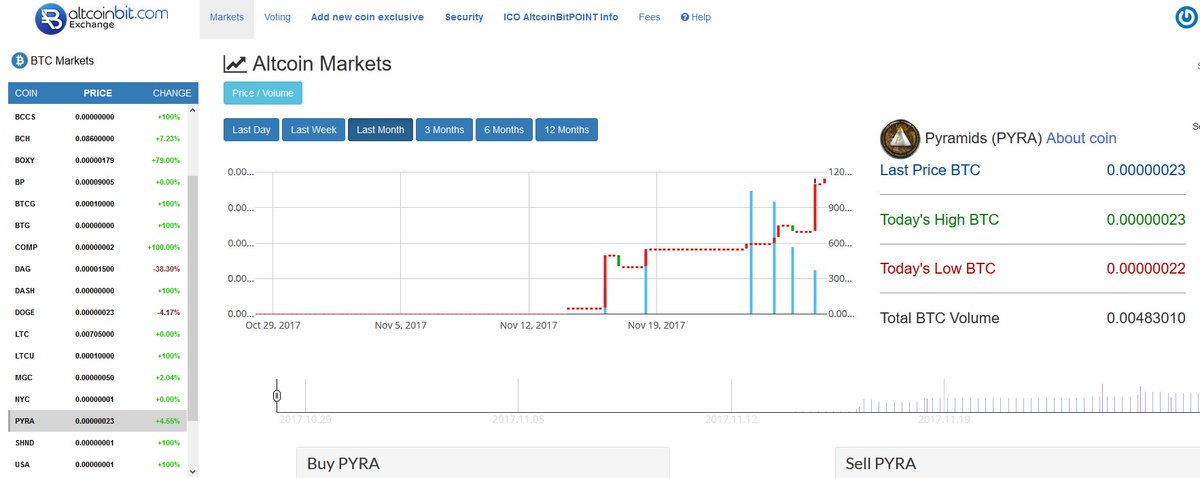Show the Last Day chart range
This screenshot has width=1200, height=478.
(251, 130)
